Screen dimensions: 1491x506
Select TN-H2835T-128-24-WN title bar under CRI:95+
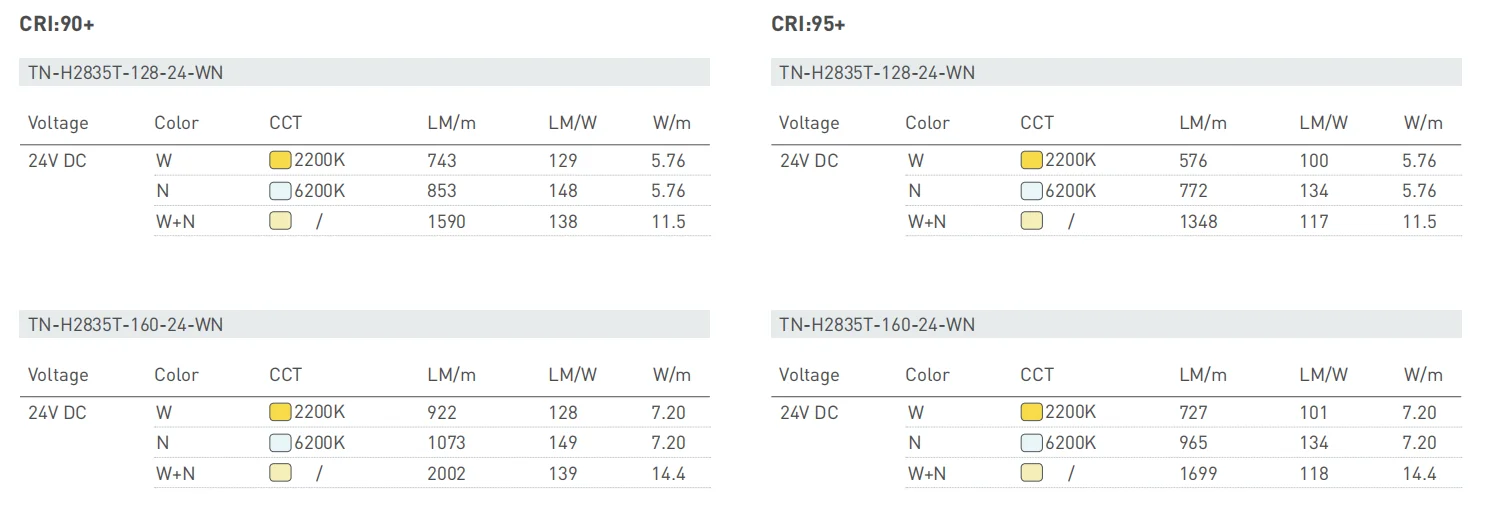tap(1115, 72)
